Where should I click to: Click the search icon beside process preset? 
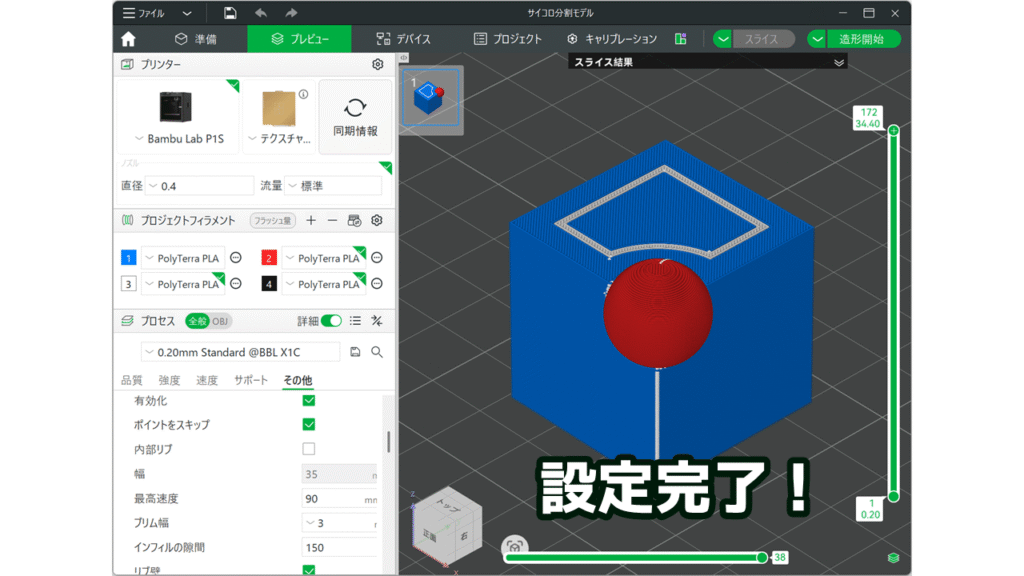pyautogui.click(x=377, y=352)
